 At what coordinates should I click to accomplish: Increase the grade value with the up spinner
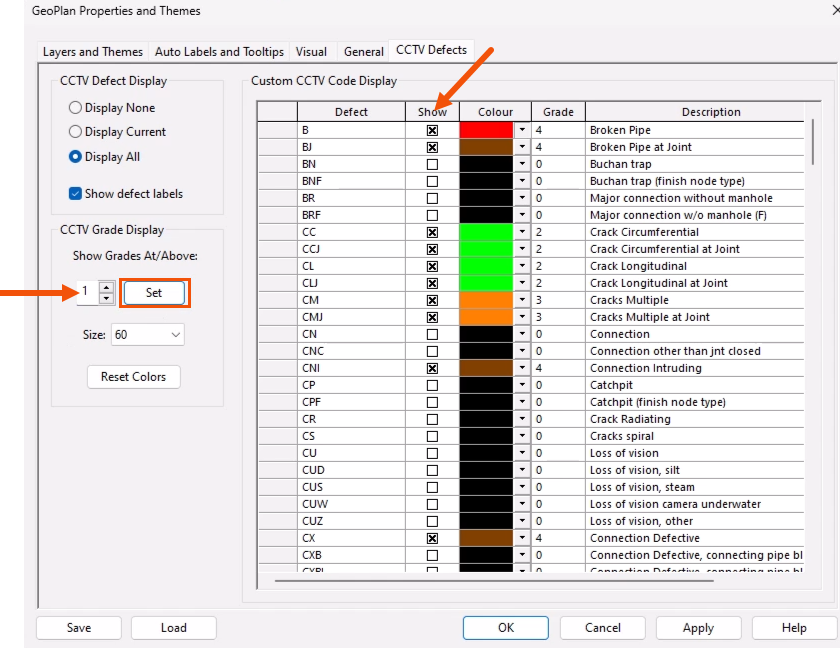point(106,287)
